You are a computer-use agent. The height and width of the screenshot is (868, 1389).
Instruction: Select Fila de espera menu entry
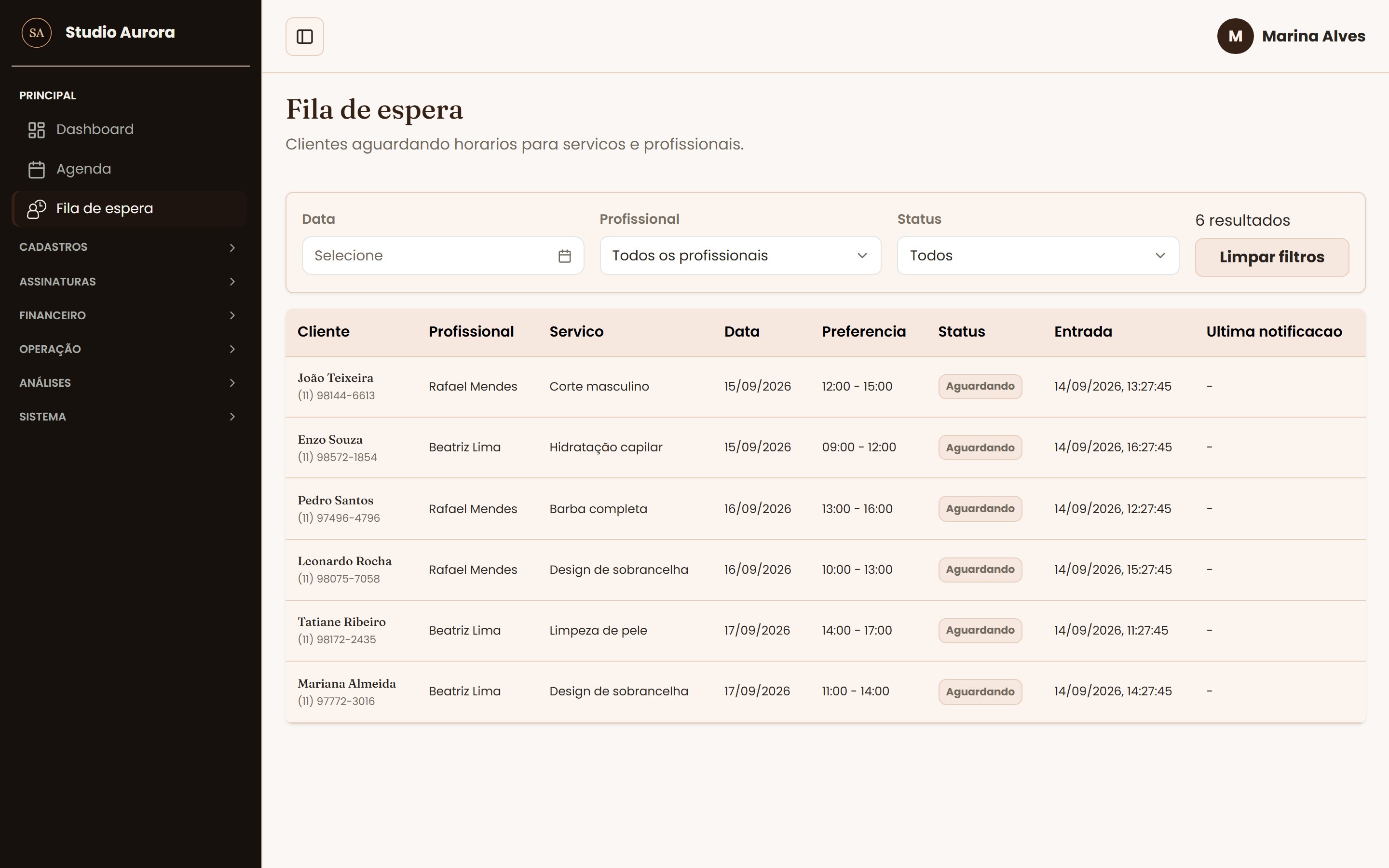click(130, 209)
